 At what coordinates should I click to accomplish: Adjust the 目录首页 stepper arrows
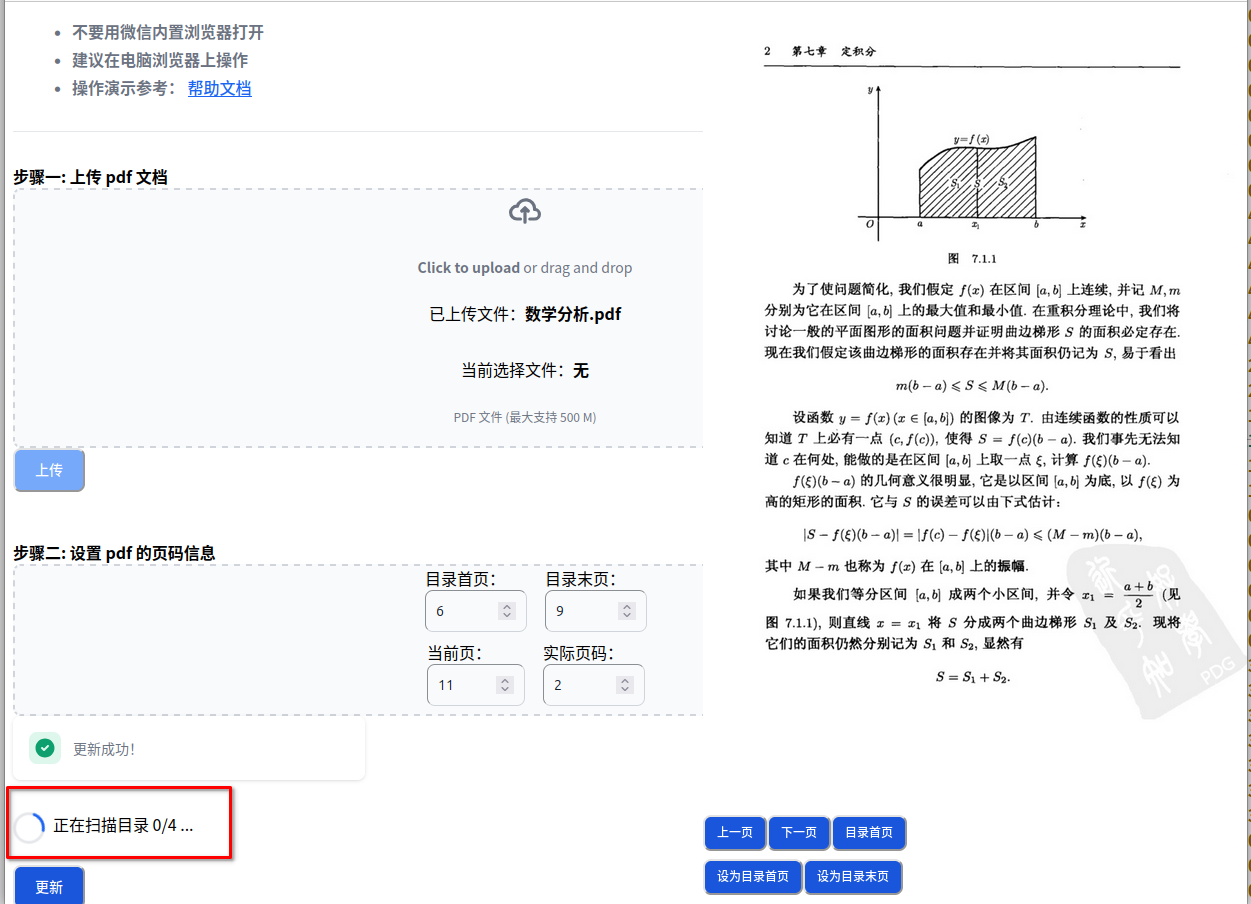tap(507, 611)
